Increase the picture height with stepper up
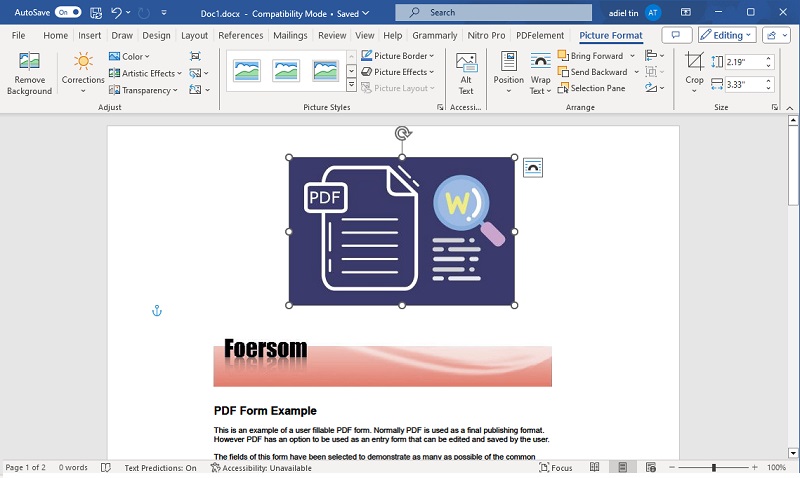 click(x=768, y=59)
